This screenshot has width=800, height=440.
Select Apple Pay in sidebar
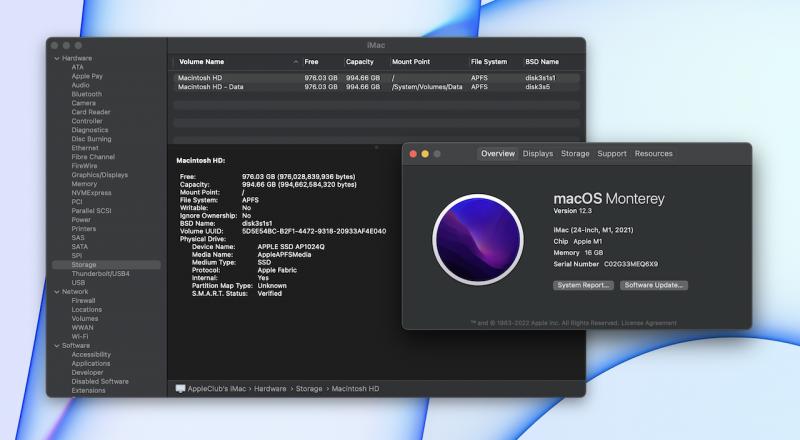coord(87,76)
